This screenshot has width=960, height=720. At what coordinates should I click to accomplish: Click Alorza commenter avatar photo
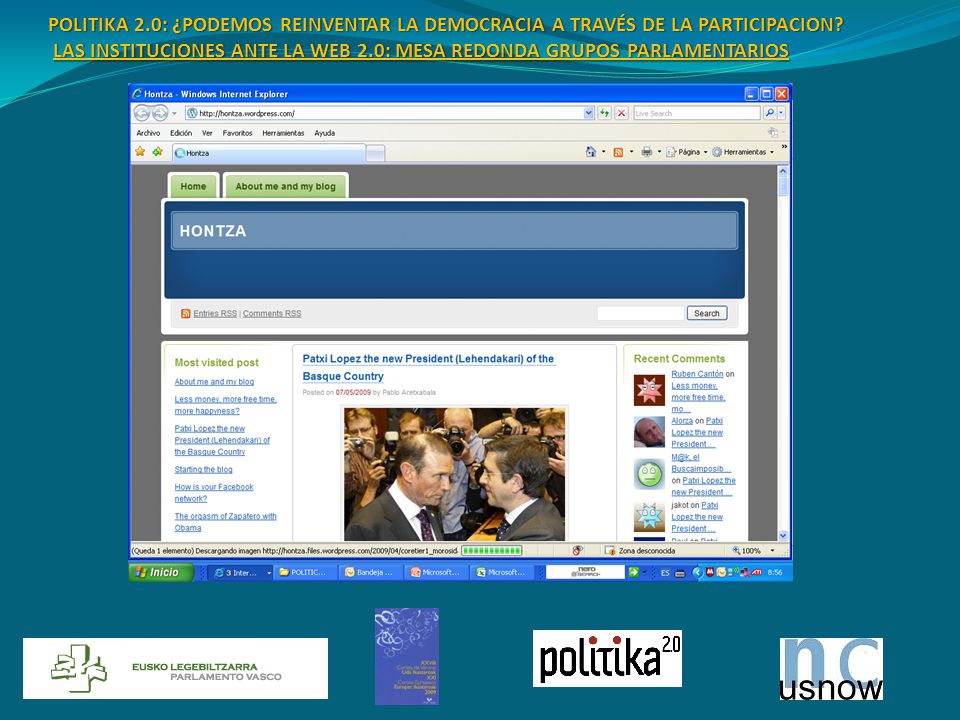(649, 432)
